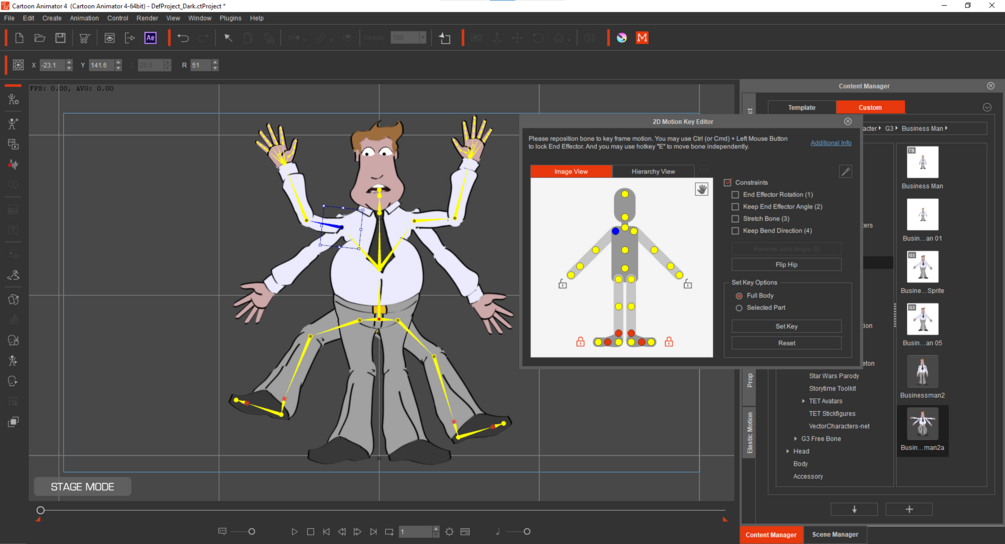Click the plus add button in Content Manager
Image resolution: width=1005 pixels, height=544 pixels.
point(909,509)
